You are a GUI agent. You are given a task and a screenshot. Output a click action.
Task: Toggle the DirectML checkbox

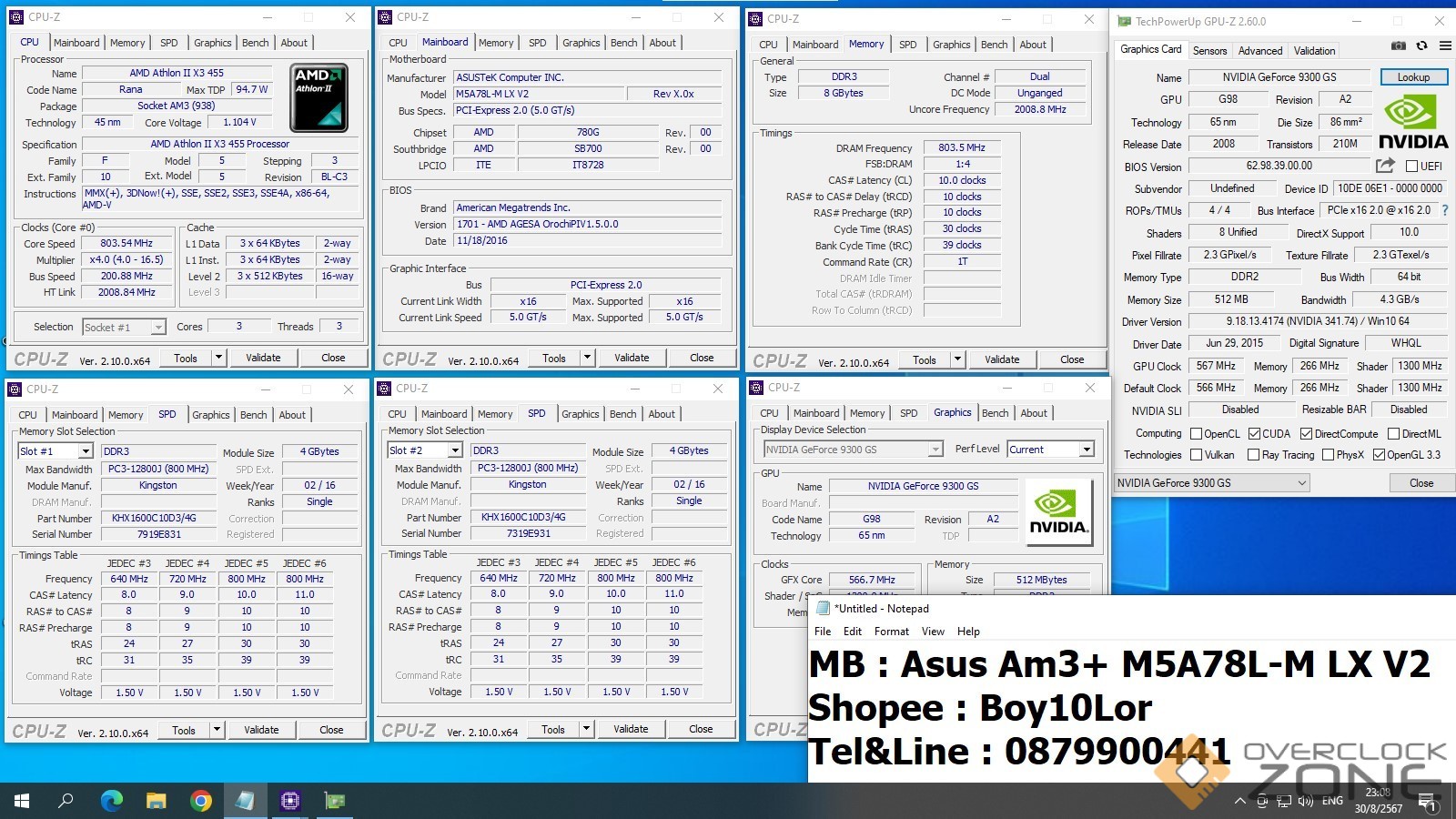1392,434
